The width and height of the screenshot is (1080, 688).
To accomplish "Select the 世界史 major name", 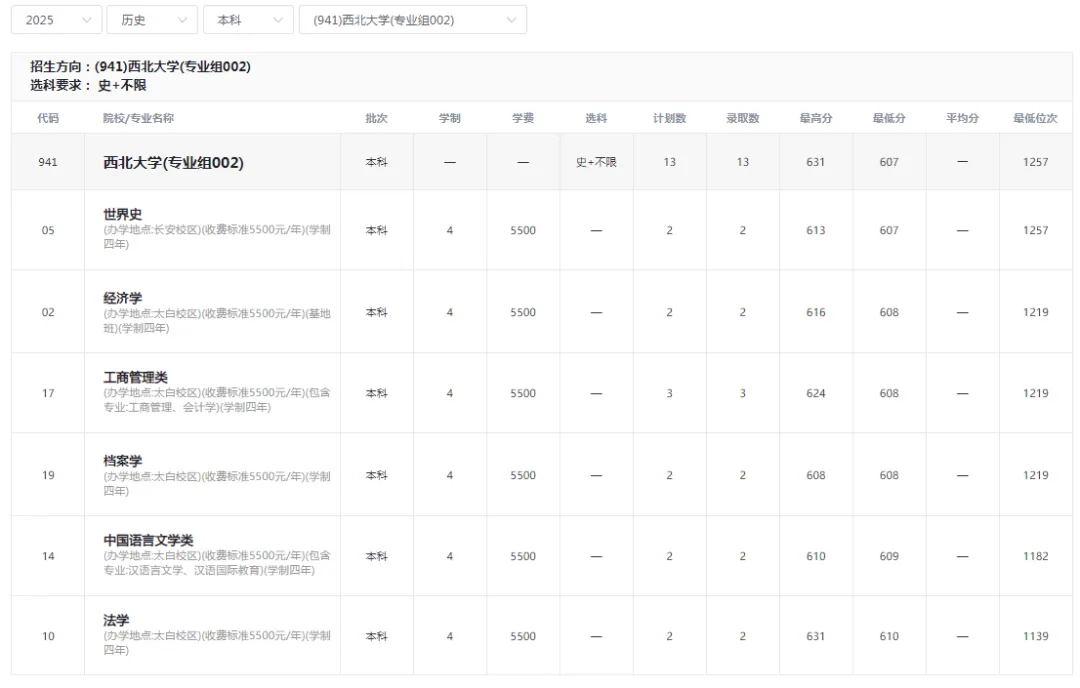I will pos(123,214).
